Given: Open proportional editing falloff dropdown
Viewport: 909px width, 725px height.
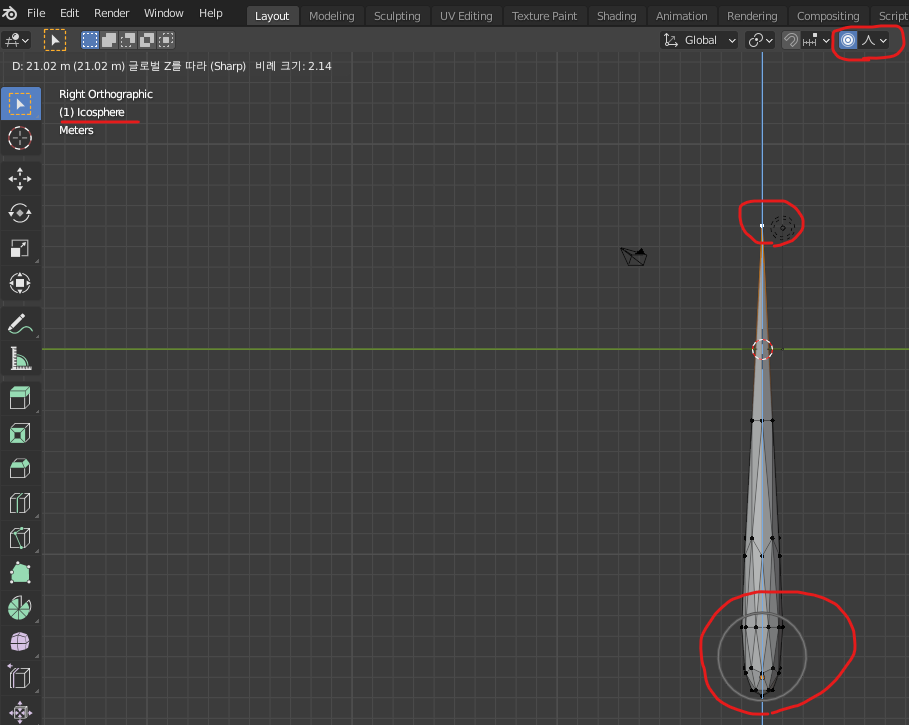Looking at the screenshot, I should (874, 40).
